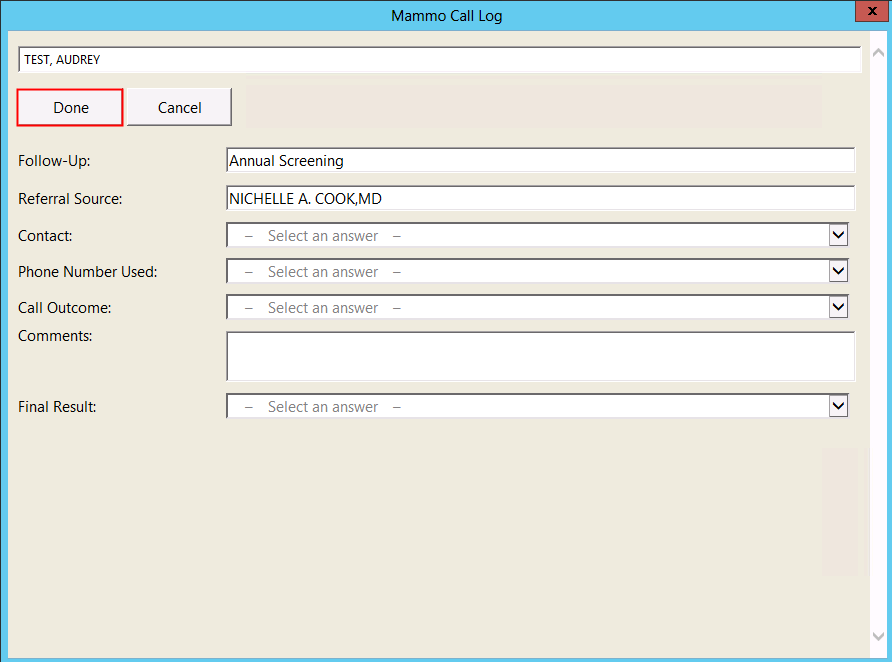Image resolution: width=892 pixels, height=662 pixels.
Task: Open the Phone Number Used dropdown arrow
Action: [838, 272]
